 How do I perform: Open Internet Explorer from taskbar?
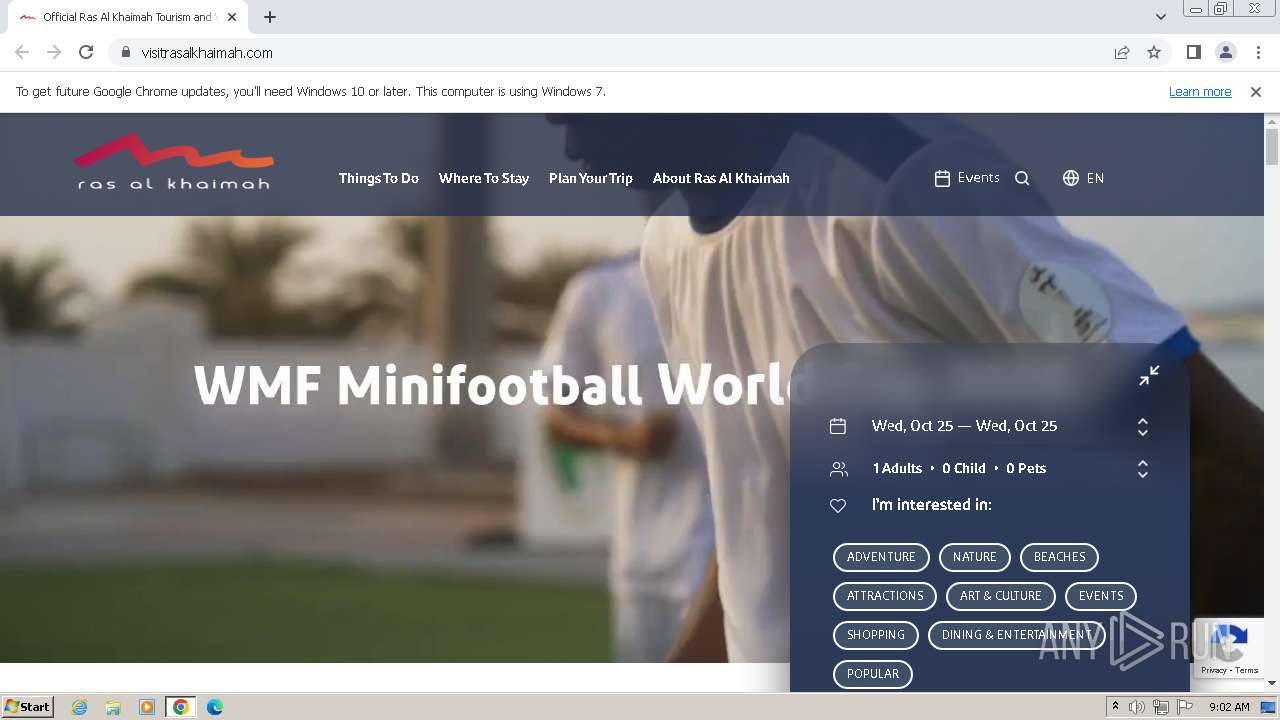pyautogui.click(x=80, y=707)
